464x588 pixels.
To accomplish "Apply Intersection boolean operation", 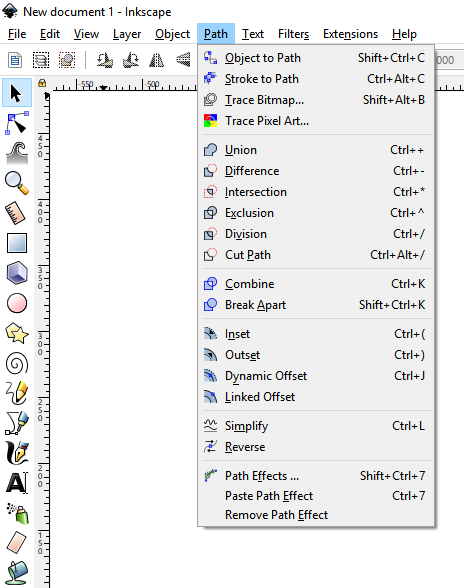I will click(x=316, y=192).
